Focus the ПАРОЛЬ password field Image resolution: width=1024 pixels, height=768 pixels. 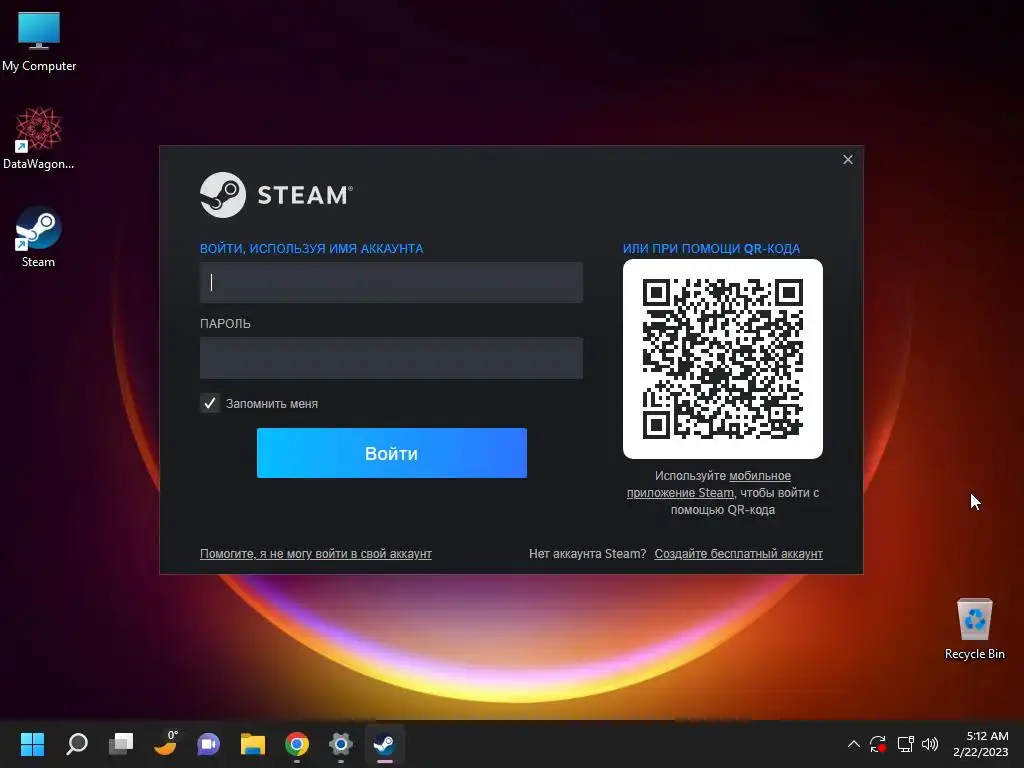[391, 358]
